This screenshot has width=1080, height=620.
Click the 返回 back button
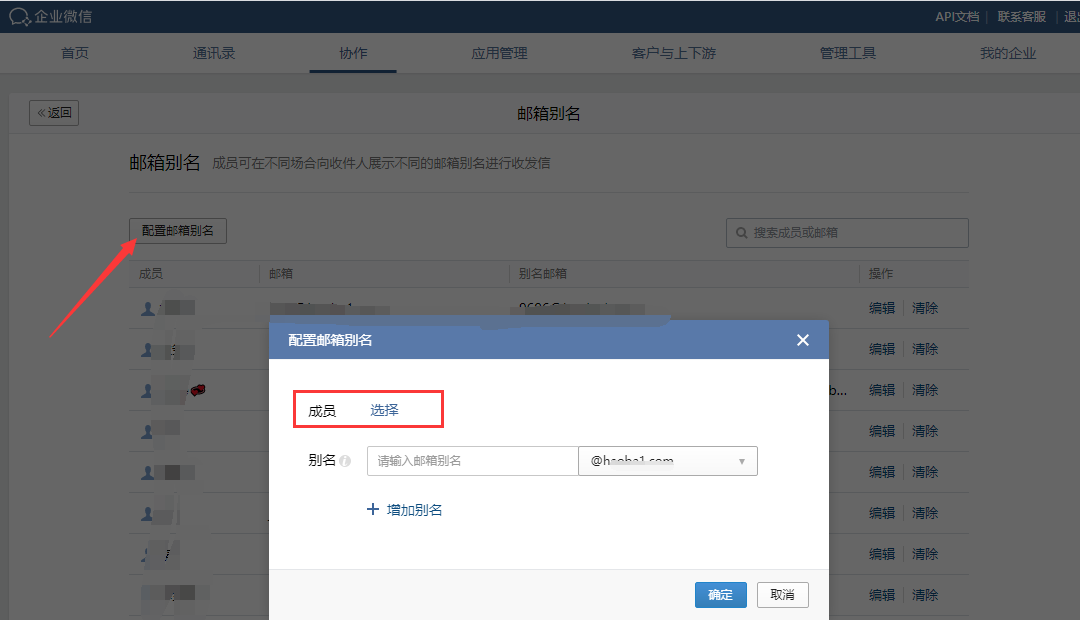[x=54, y=113]
